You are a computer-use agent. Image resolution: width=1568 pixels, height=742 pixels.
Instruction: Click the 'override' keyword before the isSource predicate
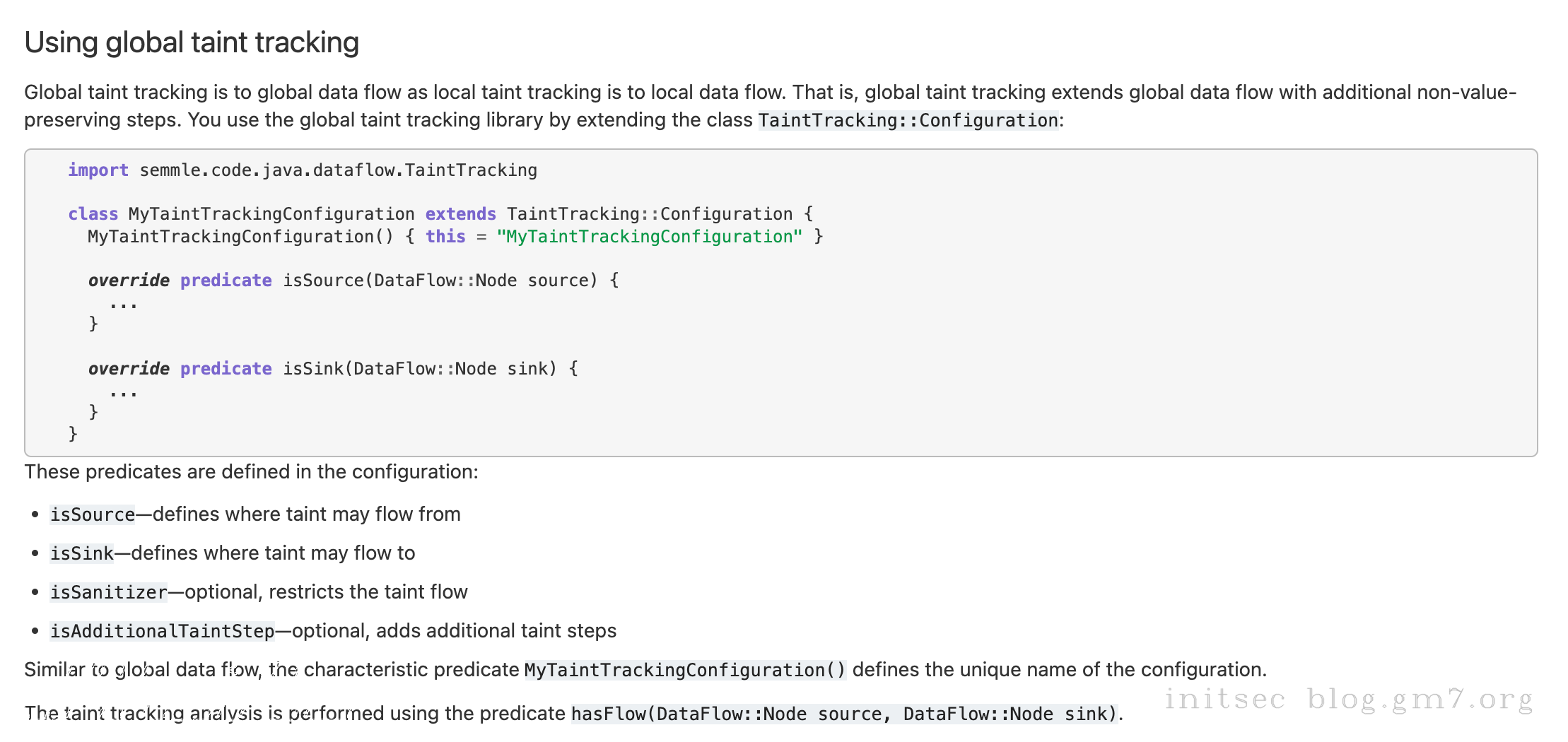(x=129, y=281)
